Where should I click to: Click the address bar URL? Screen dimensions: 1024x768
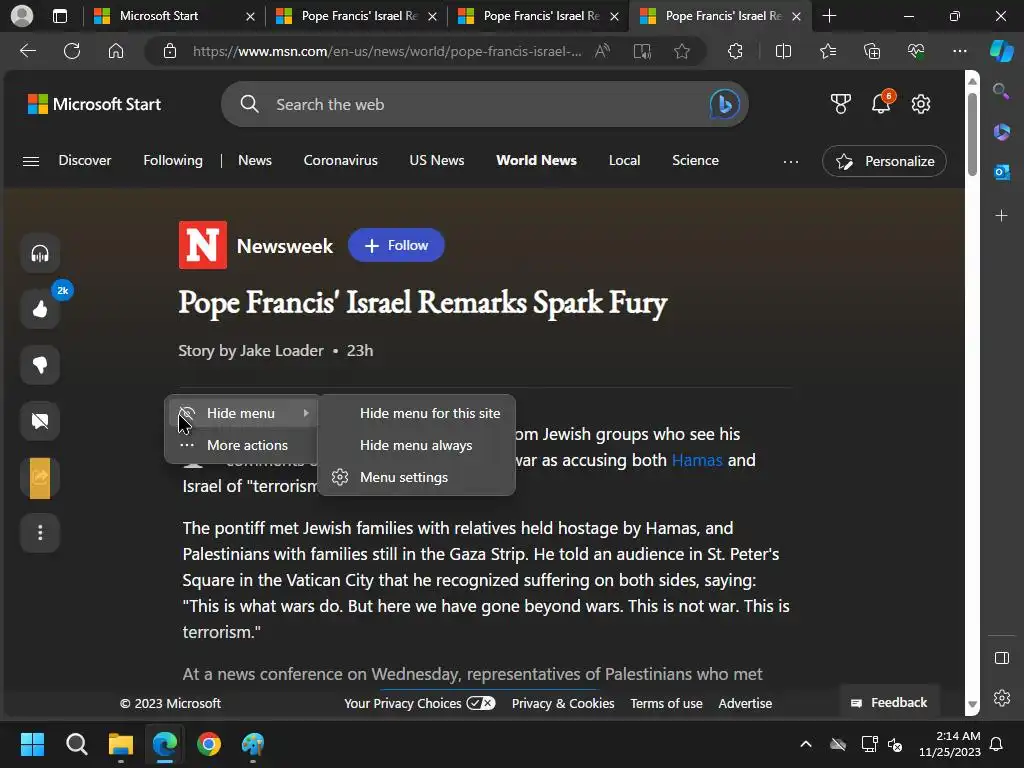pos(387,51)
